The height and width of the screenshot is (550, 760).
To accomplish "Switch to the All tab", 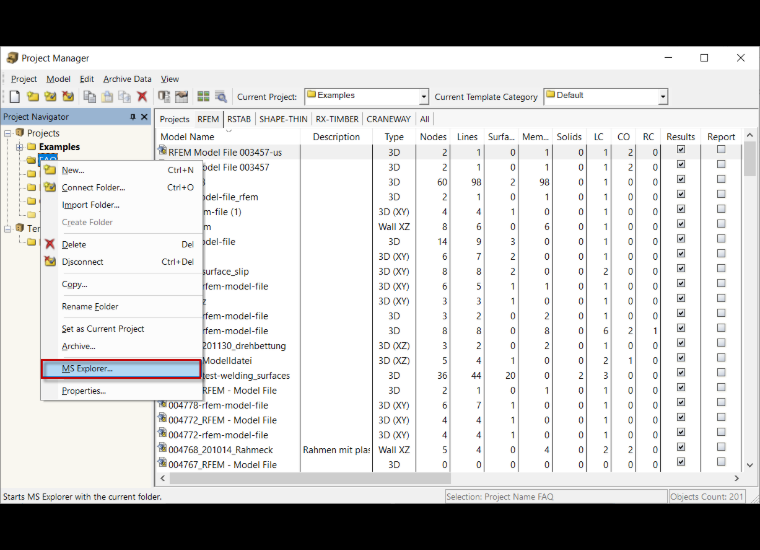I will pyautogui.click(x=425, y=119).
